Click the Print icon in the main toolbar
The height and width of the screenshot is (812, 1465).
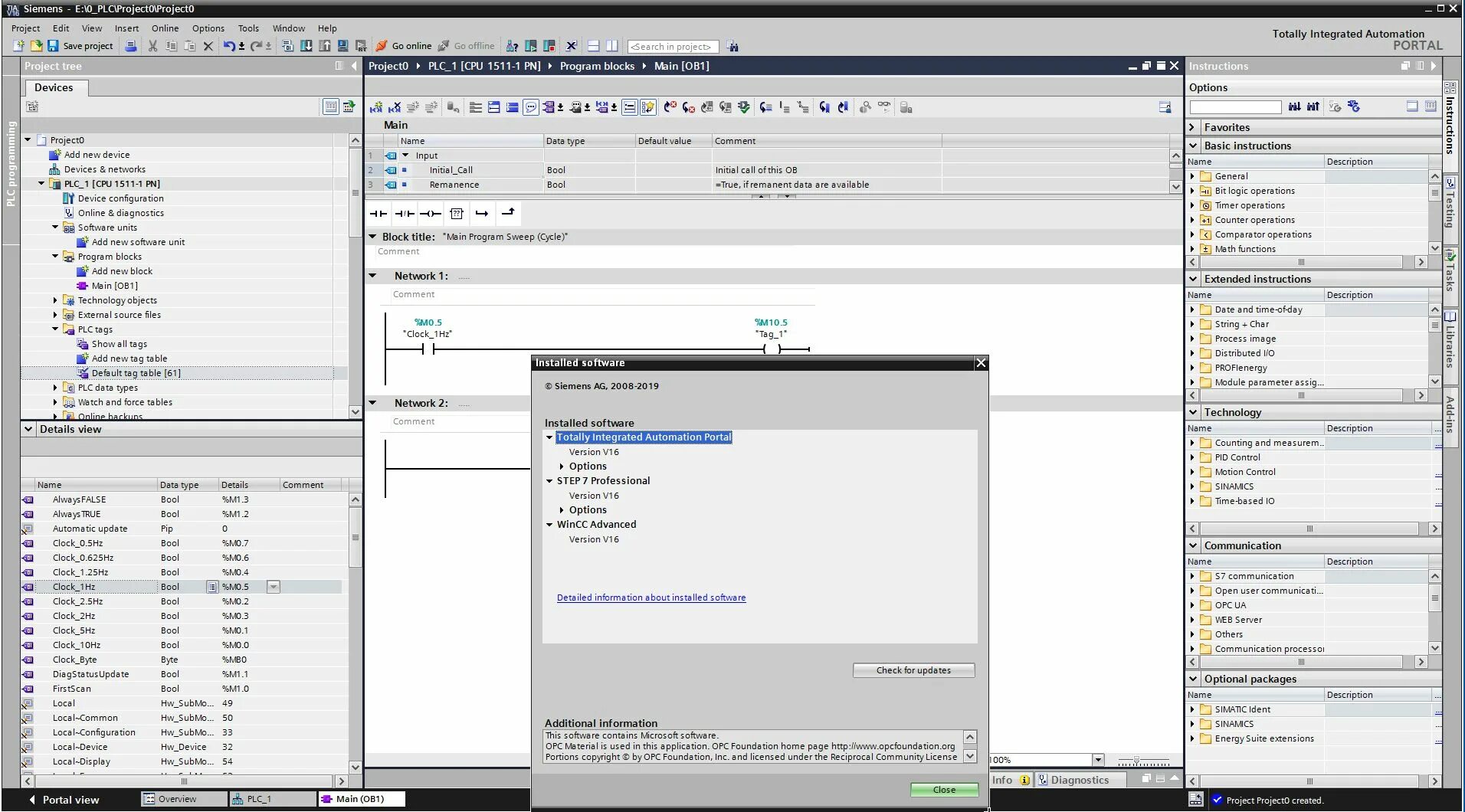(131, 46)
